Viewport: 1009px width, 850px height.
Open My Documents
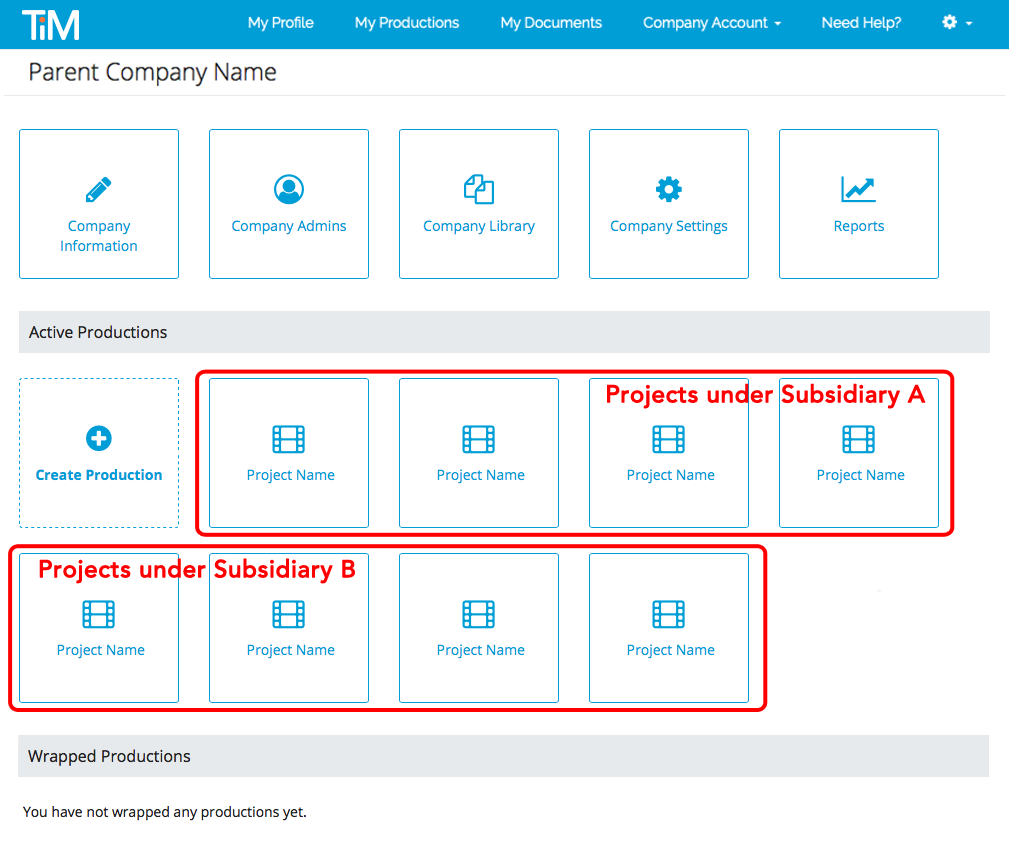tap(551, 23)
